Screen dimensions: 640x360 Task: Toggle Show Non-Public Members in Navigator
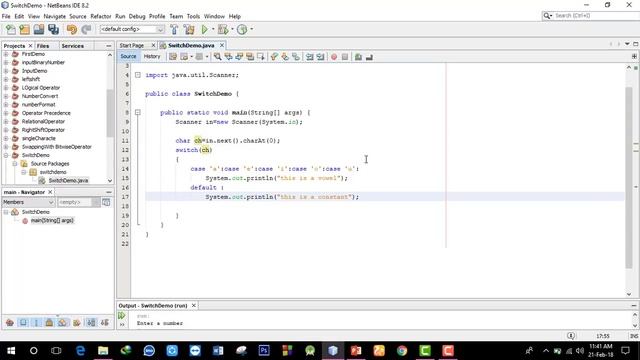point(49,323)
